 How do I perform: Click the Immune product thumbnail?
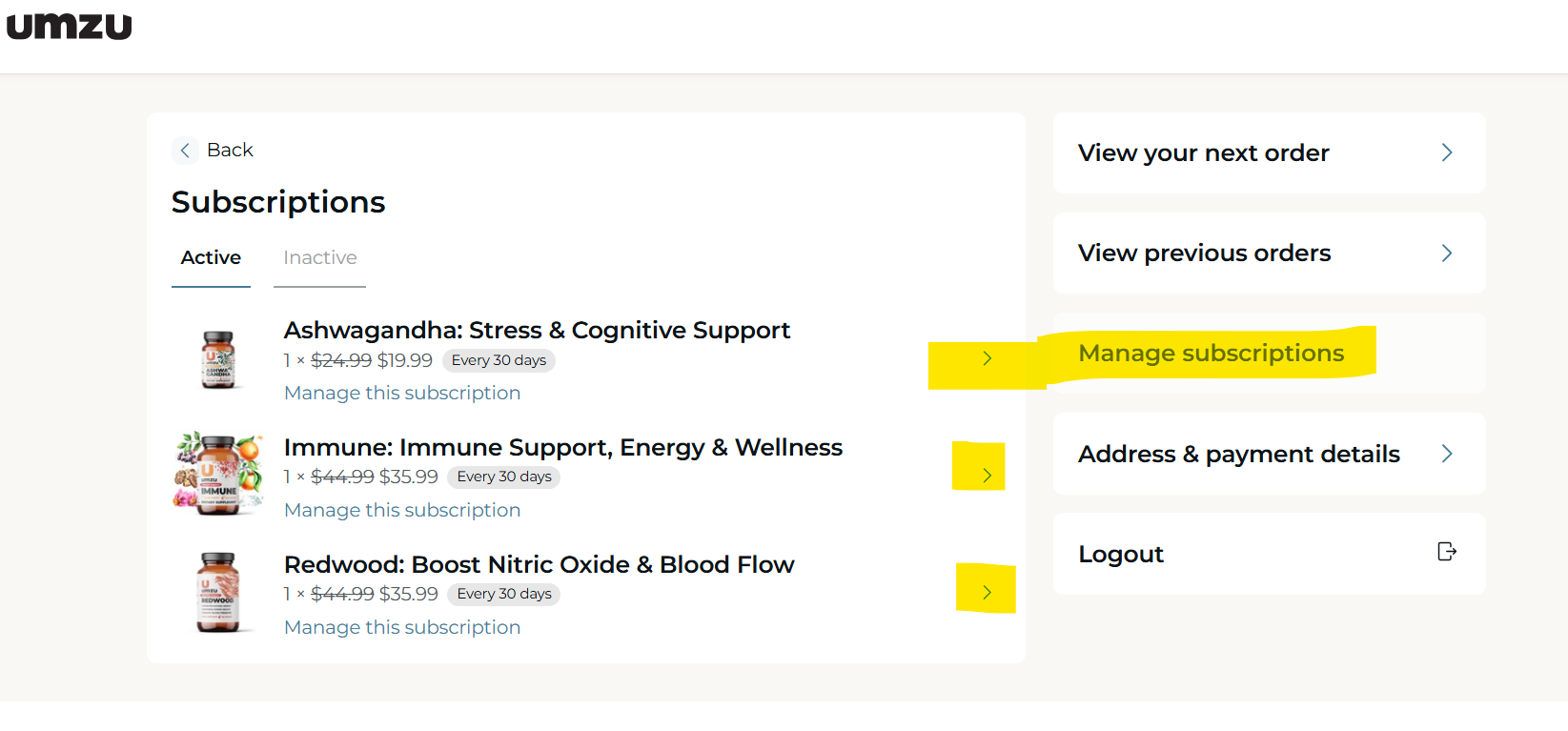[218, 474]
